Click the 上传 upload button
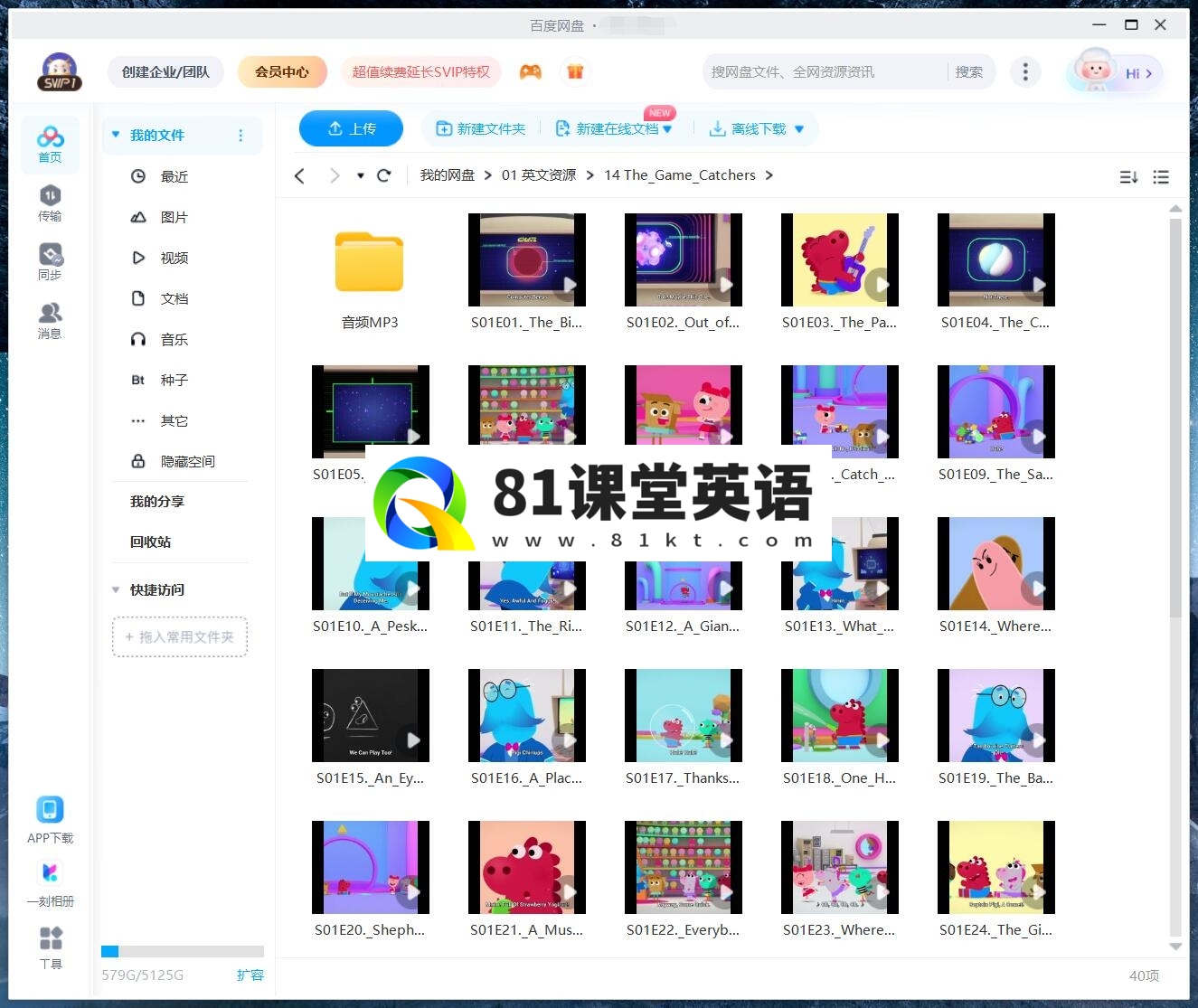1198x1008 pixels. point(351,128)
